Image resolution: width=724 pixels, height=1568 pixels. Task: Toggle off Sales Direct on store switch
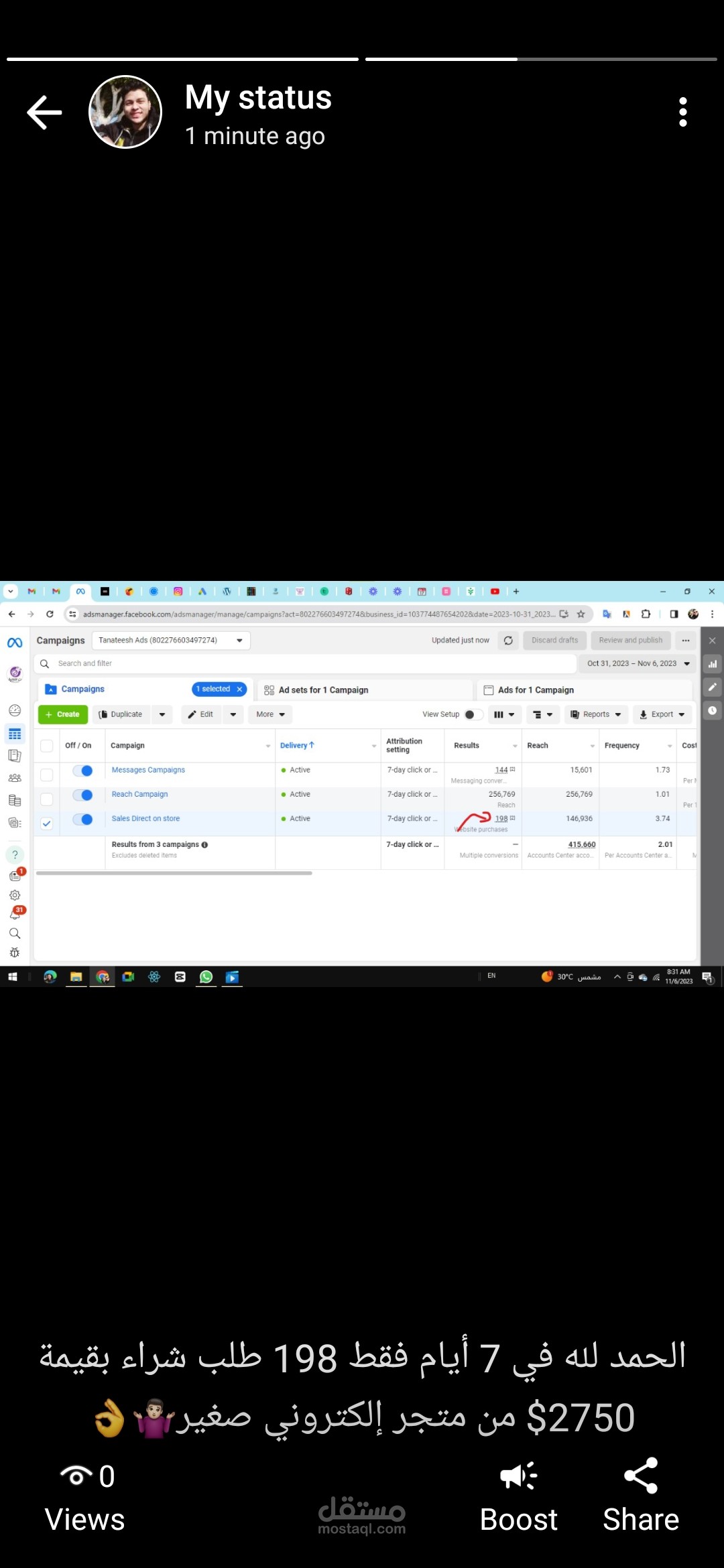pos(82,819)
